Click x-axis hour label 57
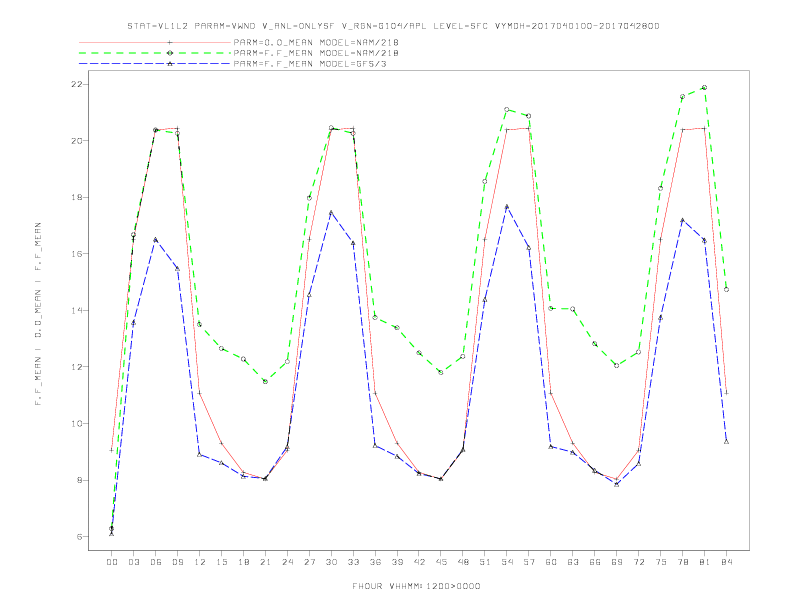This screenshot has height=612, width=792. pos(529,562)
